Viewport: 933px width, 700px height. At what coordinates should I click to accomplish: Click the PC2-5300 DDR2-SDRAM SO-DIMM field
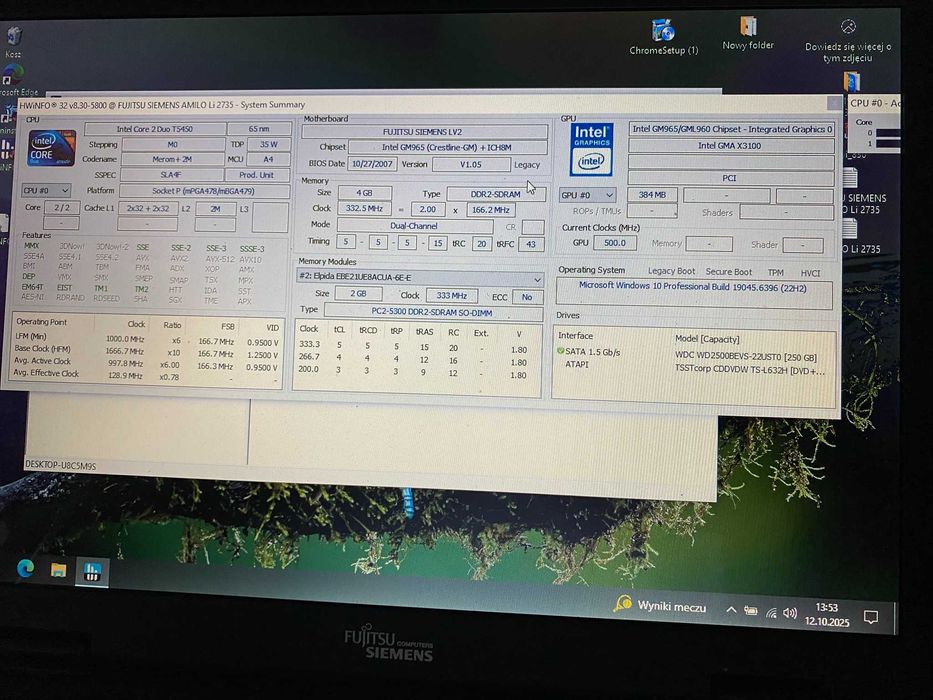[x=433, y=312]
